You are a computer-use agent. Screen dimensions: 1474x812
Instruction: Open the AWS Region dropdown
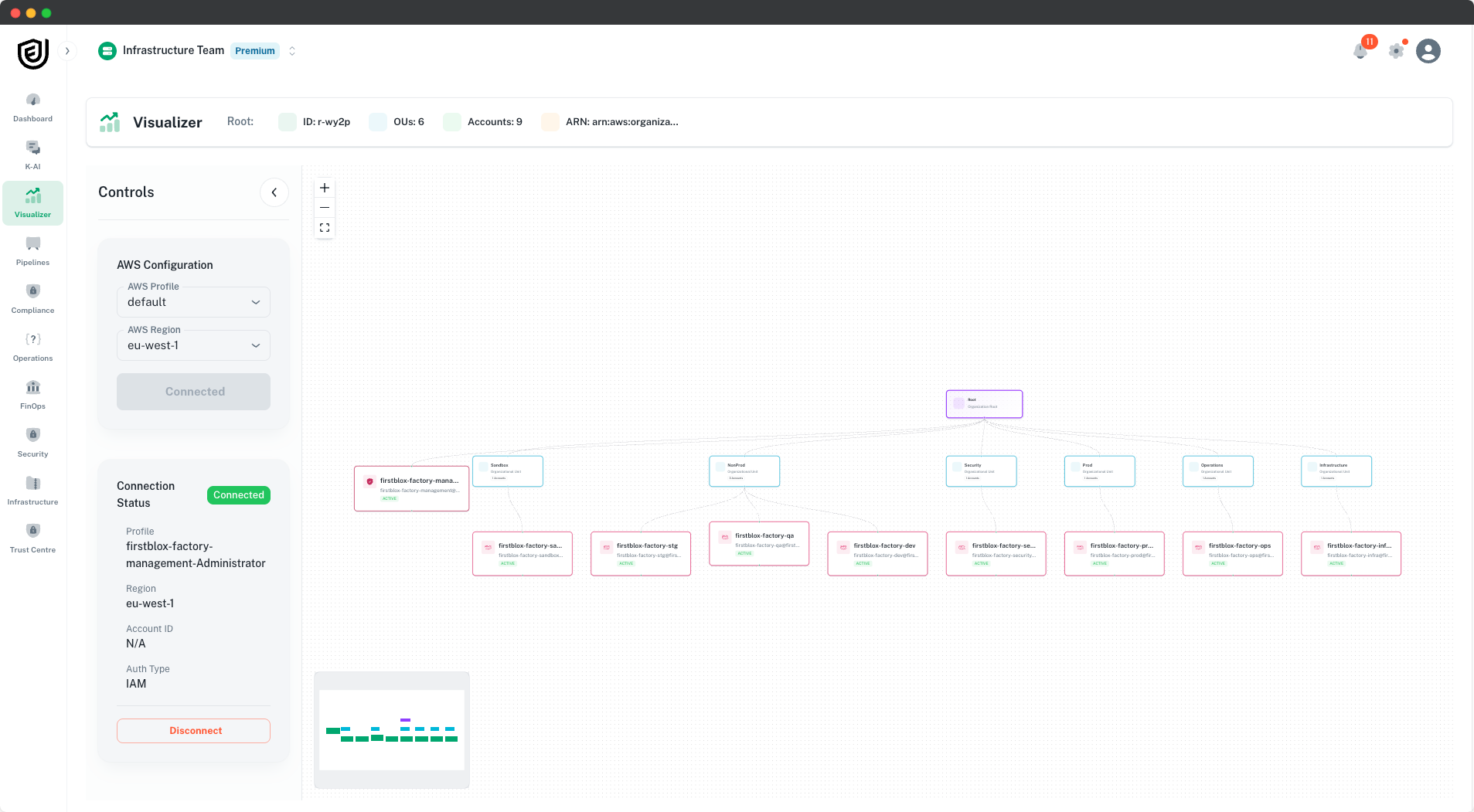tap(192, 345)
